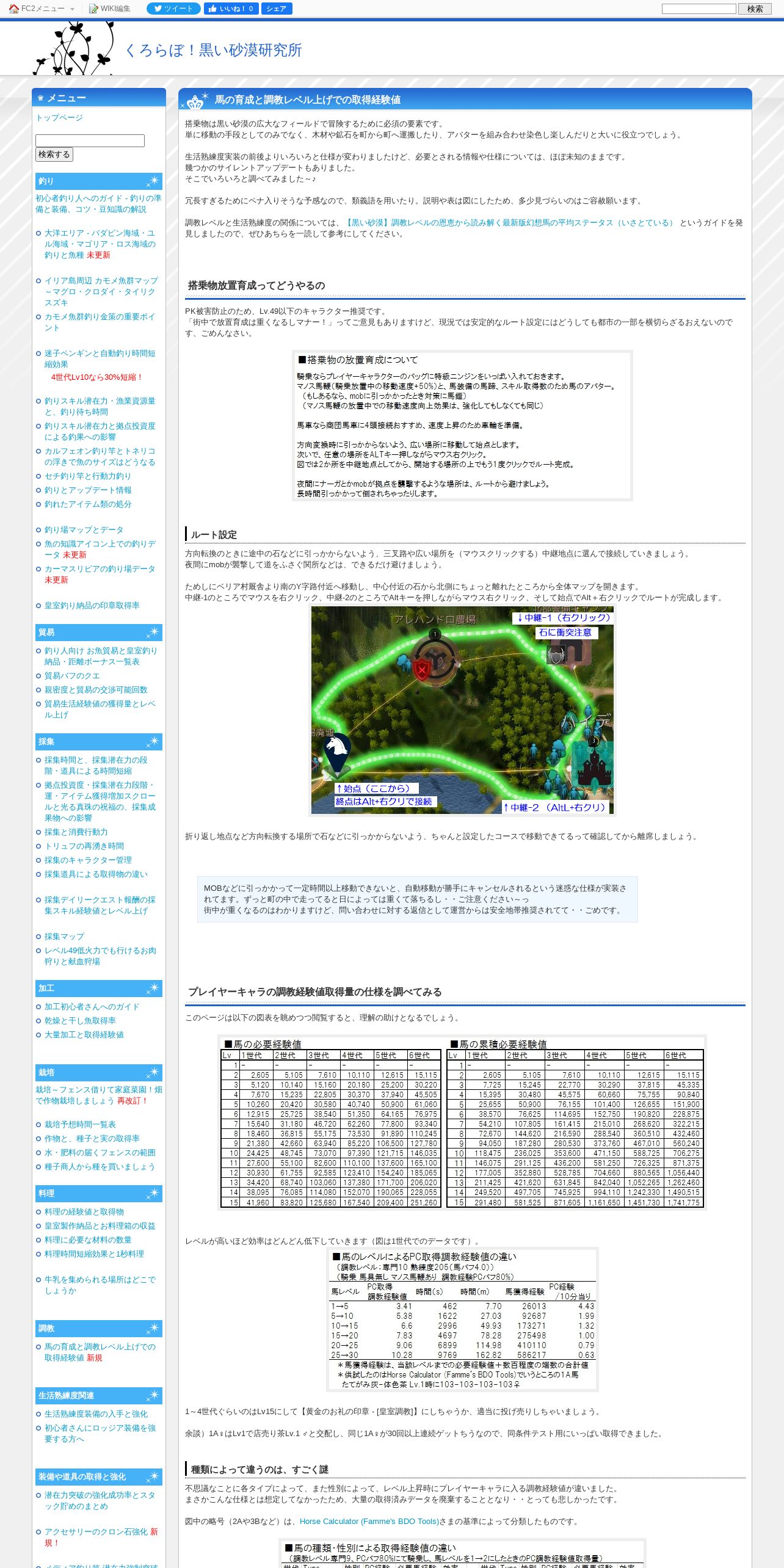Open 料理に必要な材料の数量 link
784x1568 pixels.
[88, 1240]
